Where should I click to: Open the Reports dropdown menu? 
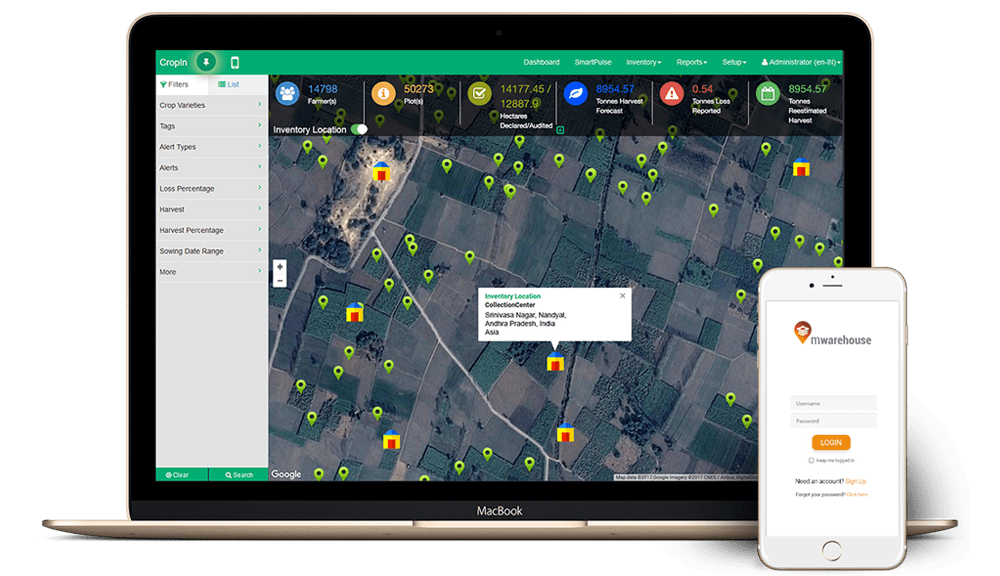click(691, 63)
